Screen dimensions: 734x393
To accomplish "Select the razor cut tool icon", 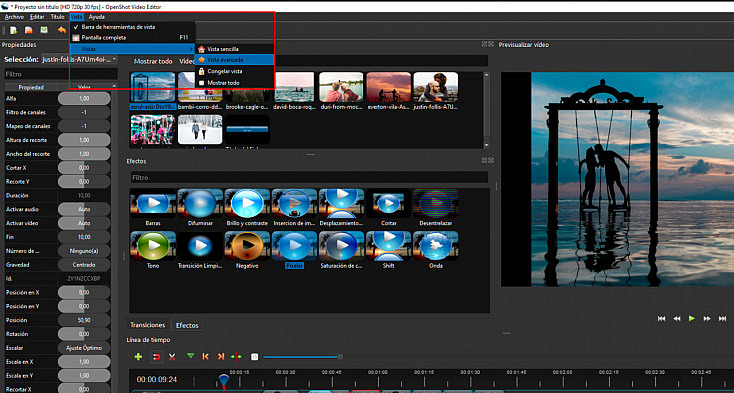I will 172,357.
